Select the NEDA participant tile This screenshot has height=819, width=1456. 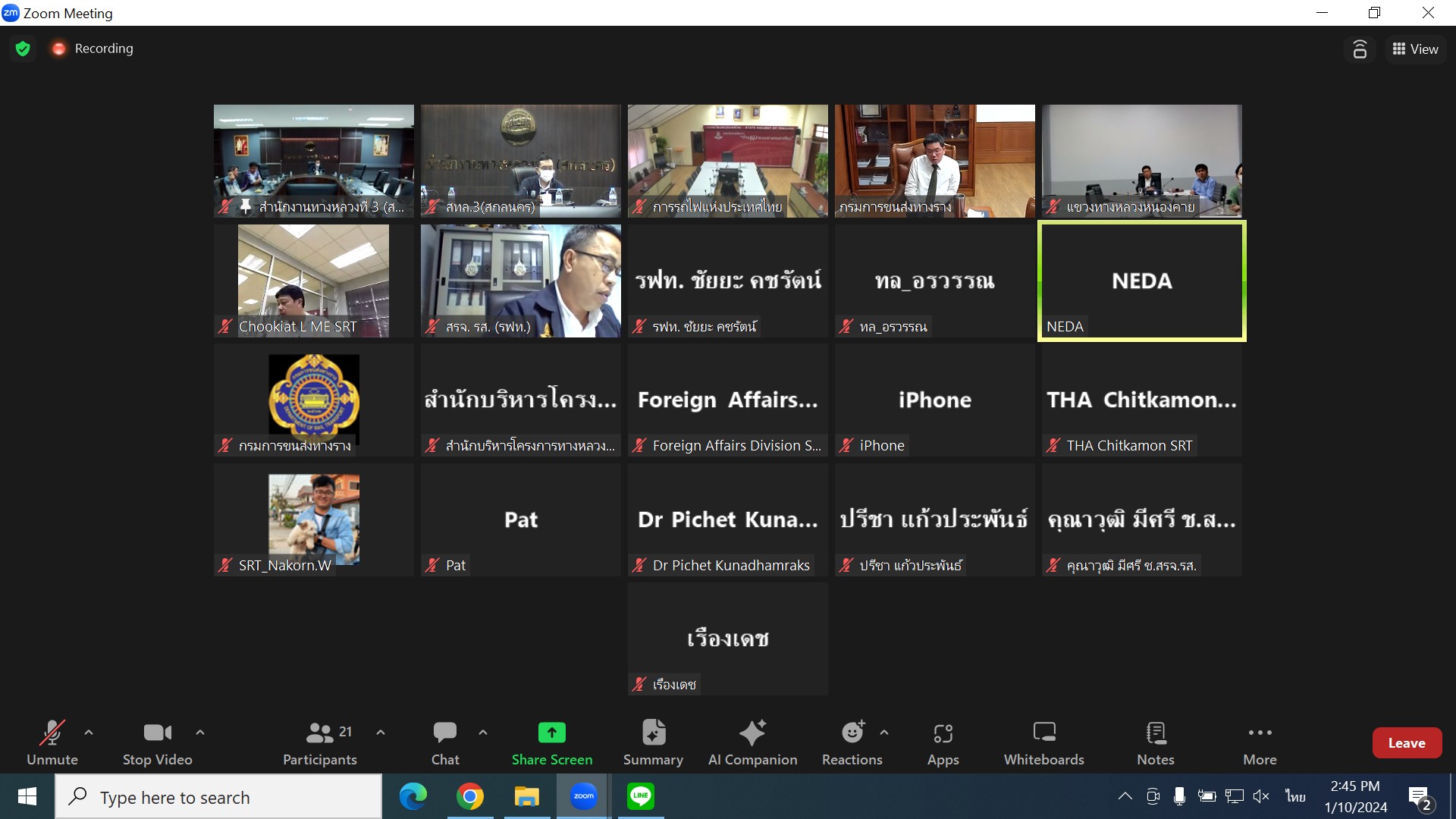click(1141, 281)
